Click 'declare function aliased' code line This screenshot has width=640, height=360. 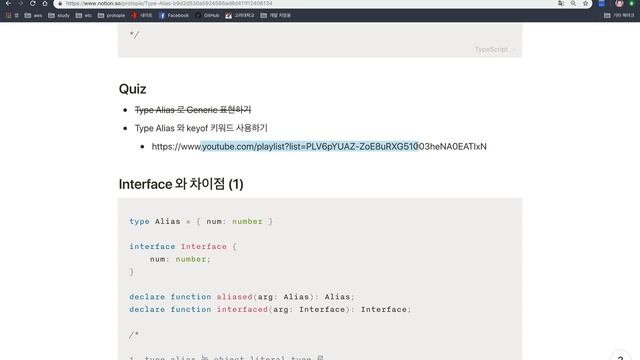point(242,297)
